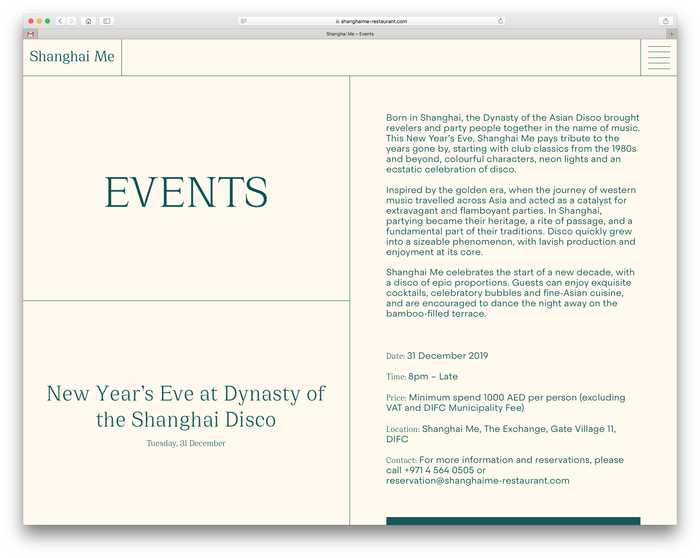Minimize the window with the yellow button
The width and height of the screenshot is (700, 558).
tap(39, 21)
